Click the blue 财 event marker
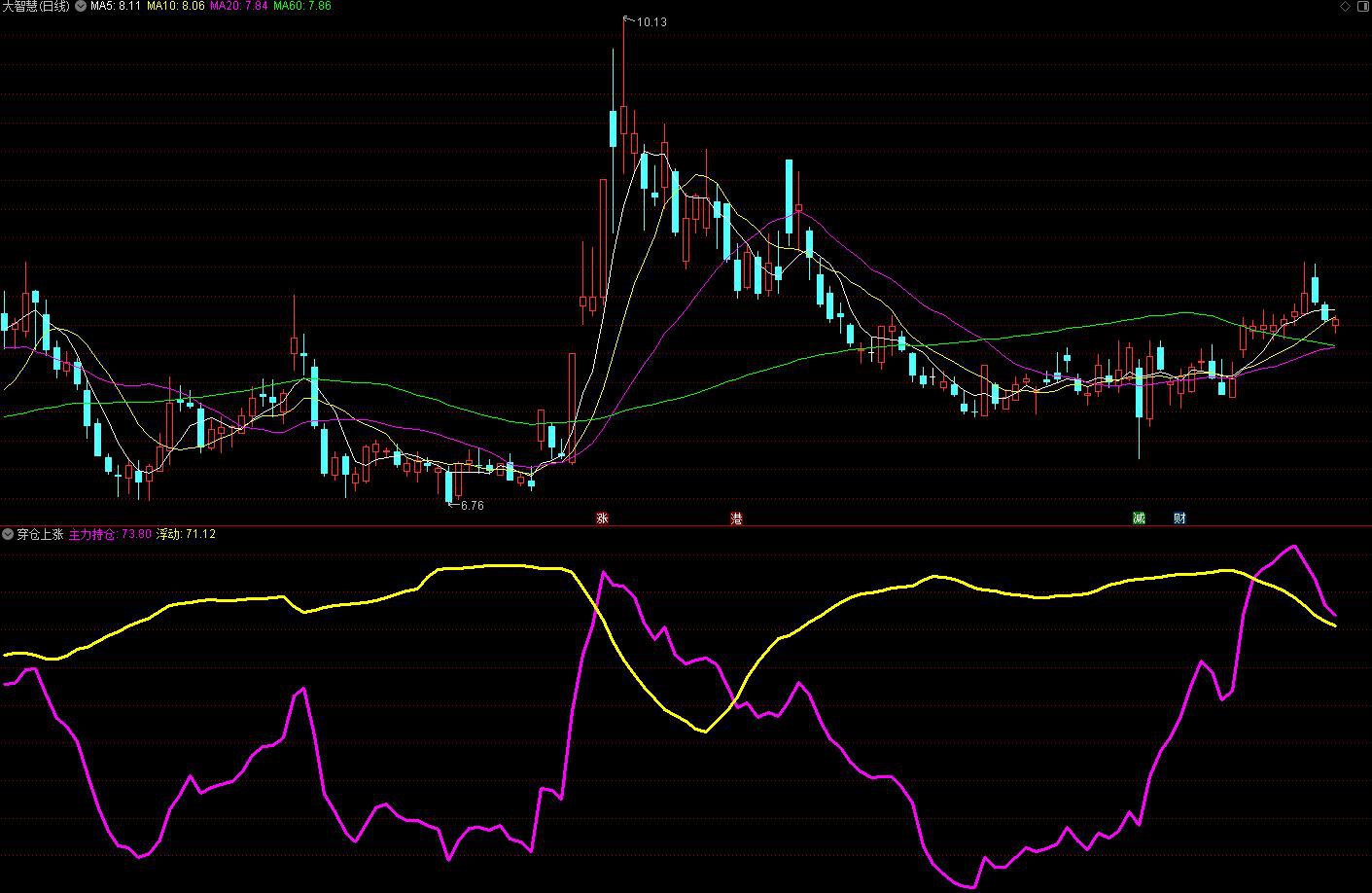1372x893 pixels. [x=1179, y=518]
